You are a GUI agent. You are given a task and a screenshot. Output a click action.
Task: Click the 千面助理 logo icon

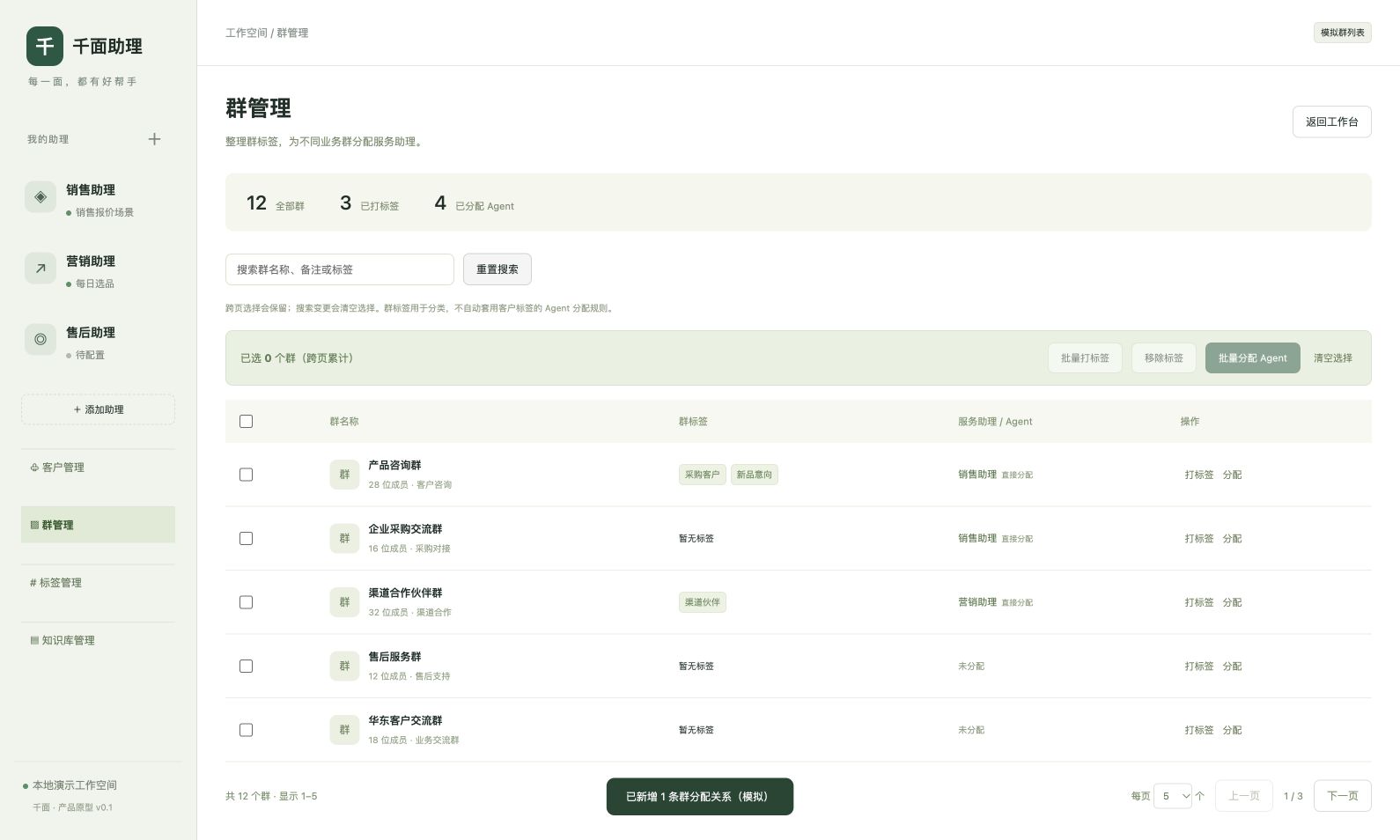coord(45,46)
